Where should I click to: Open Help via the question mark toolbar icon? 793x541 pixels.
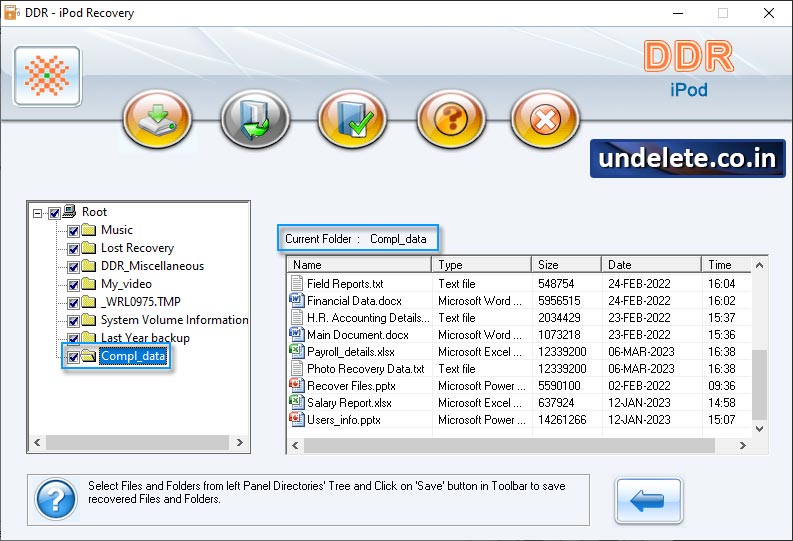(x=450, y=120)
